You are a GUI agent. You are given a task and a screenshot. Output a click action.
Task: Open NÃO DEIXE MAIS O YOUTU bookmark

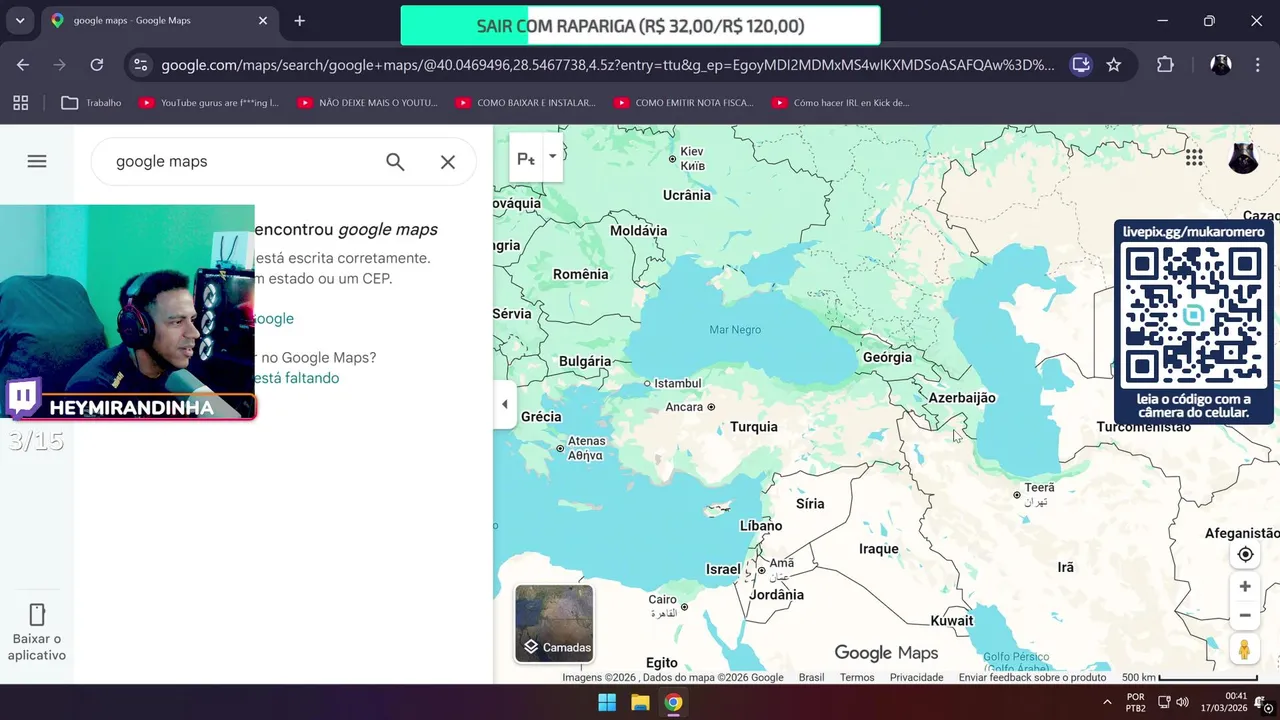[x=368, y=102]
